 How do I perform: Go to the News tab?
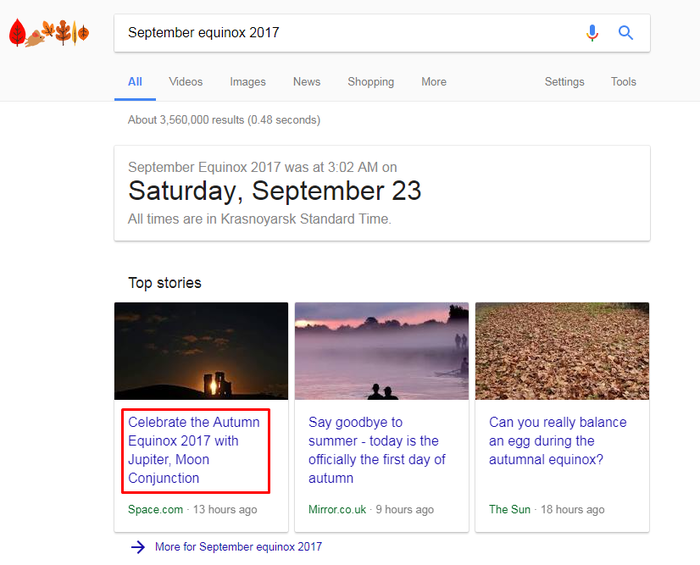coord(307,82)
